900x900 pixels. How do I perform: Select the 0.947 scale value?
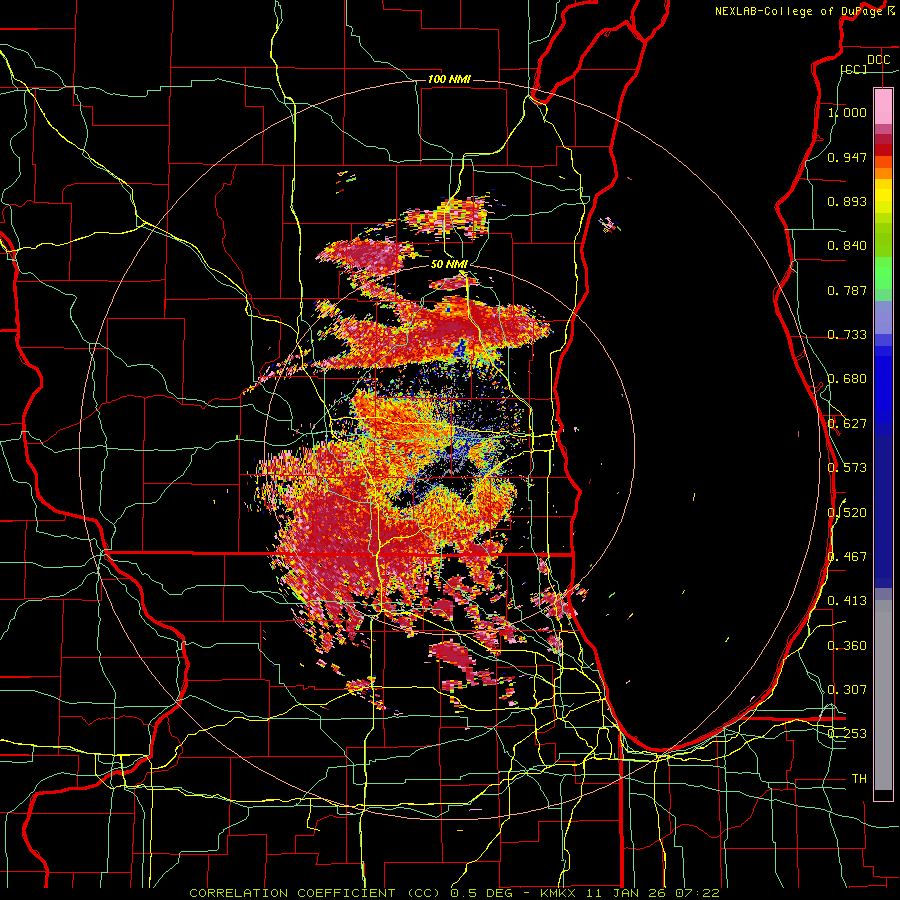click(x=847, y=157)
